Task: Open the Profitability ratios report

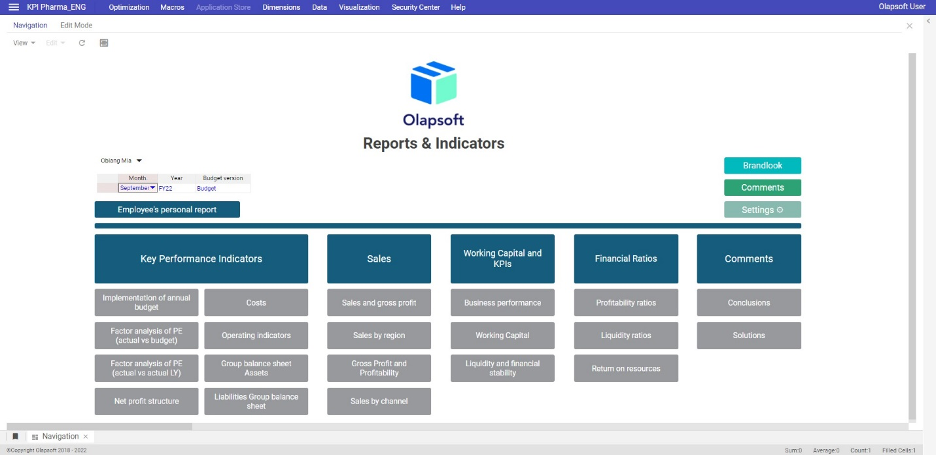Action: [x=626, y=303]
